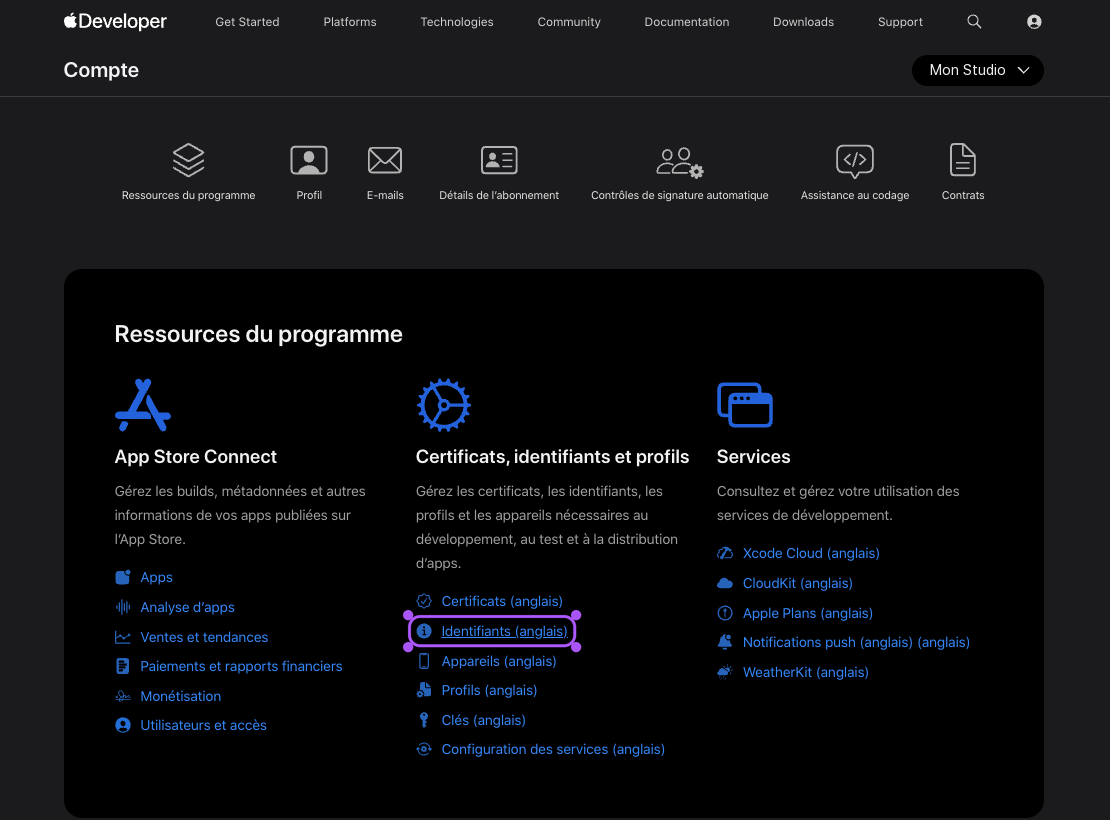Click the WeatherKit weather icon
1110x820 pixels.
tap(725, 672)
